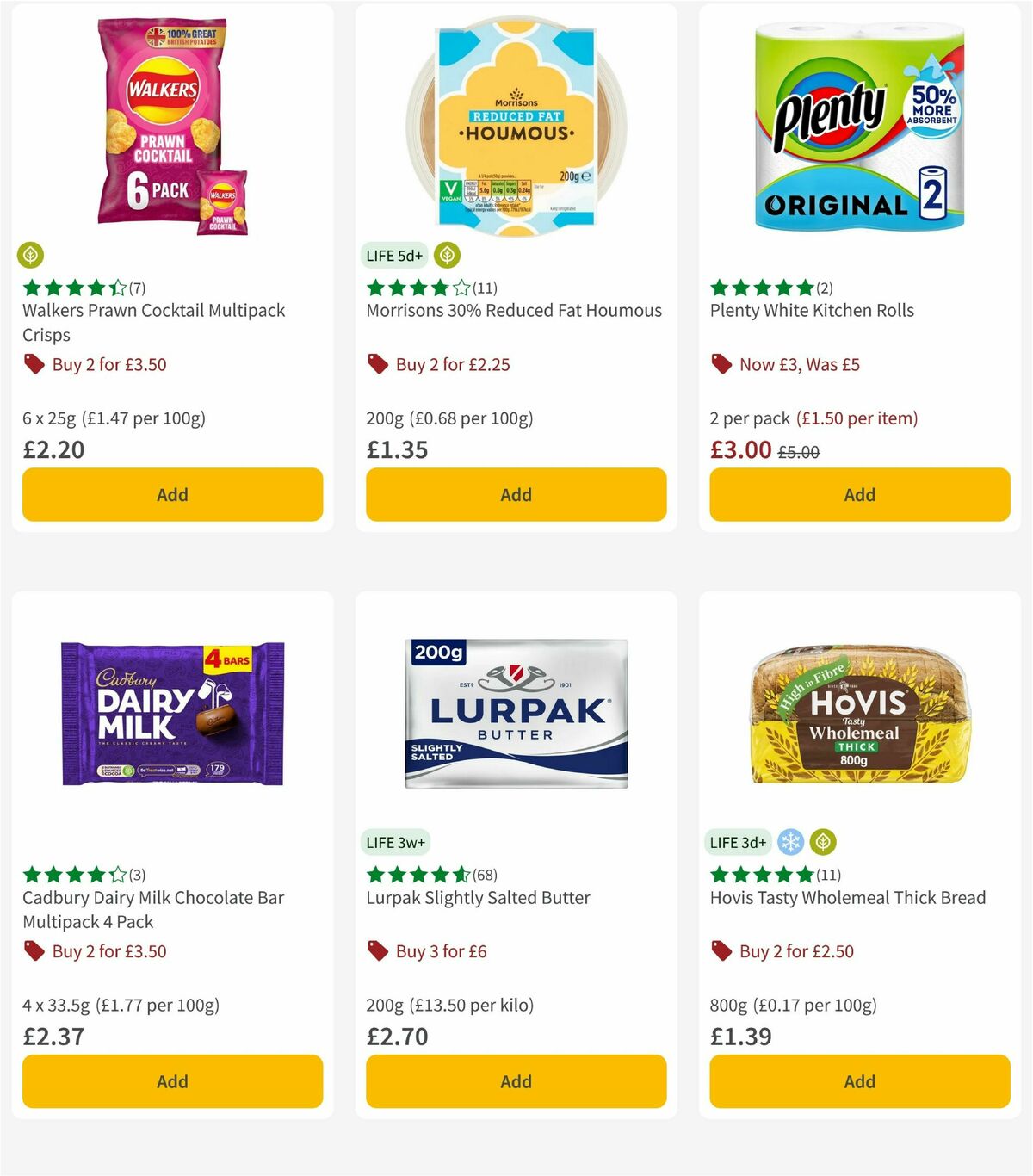This screenshot has height=1176, width=1033.
Task: Expand the (7) reviews on Walkers crisps
Action: 136,288
